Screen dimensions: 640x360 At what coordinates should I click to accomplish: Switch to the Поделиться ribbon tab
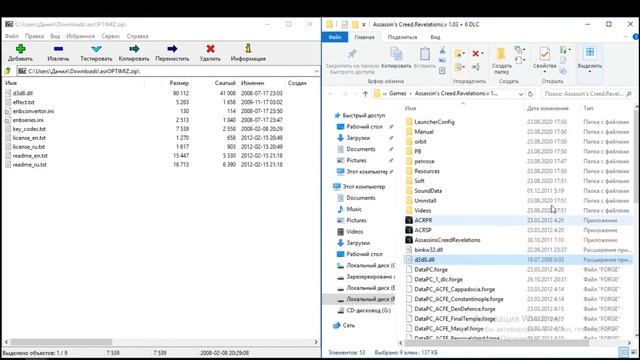(x=402, y=37)
